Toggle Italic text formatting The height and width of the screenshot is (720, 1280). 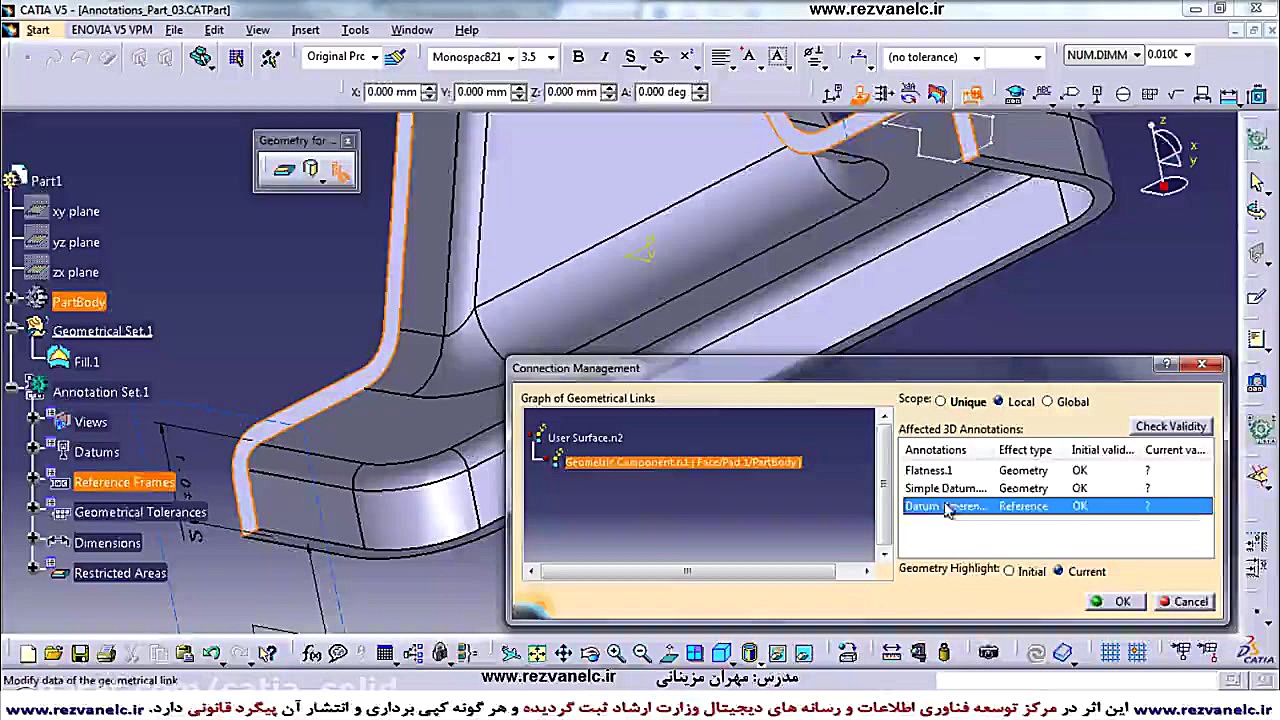[x=604, y=57]
